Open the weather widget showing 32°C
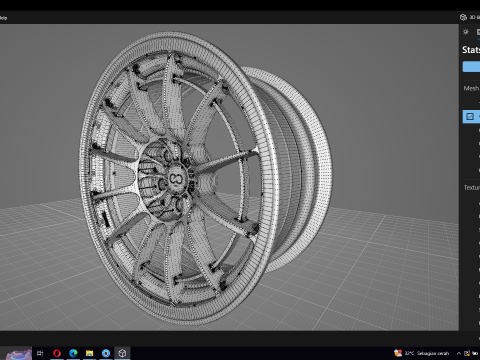This screenshot has width=480, height=360. [421, 353]
